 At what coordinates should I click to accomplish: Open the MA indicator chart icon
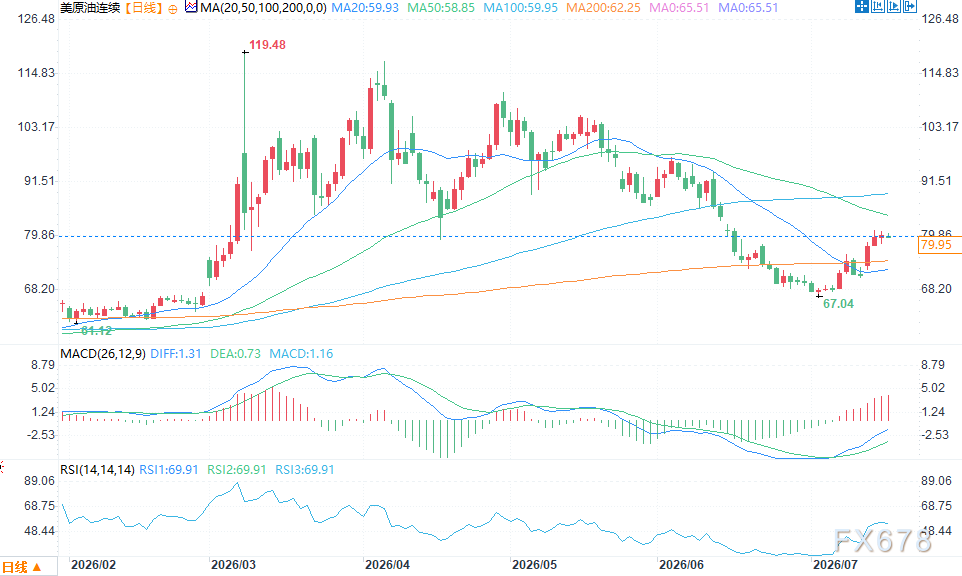coord(191,7)
